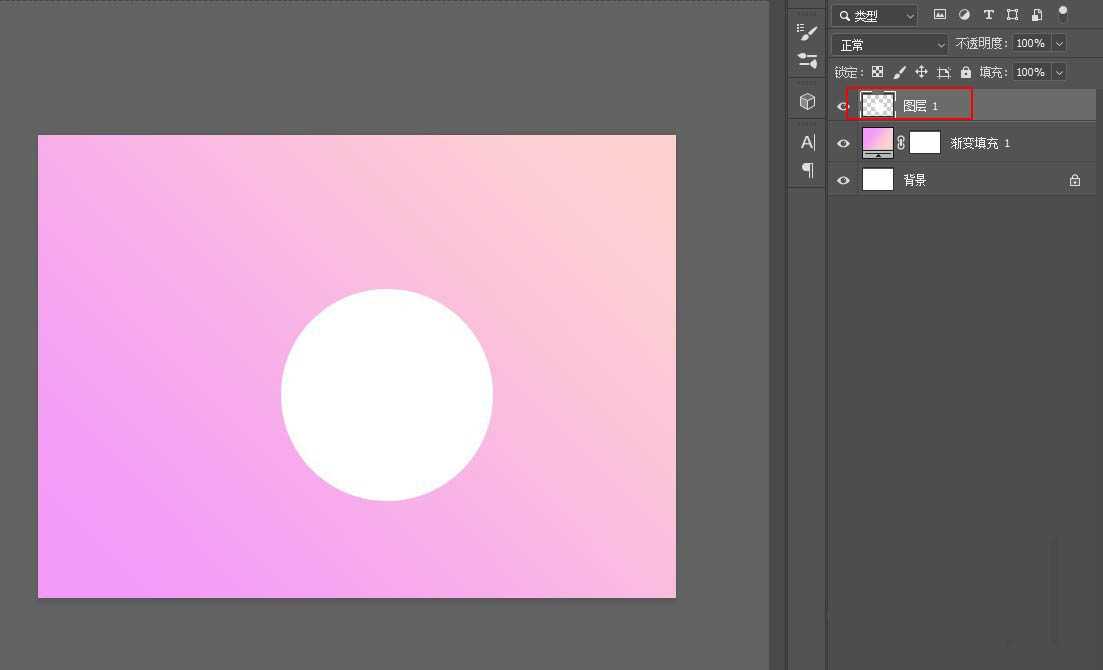Click the lock transparent pixels icon
The width and height of the screenshot is (1103, 670).
click(x=877, y=72)
